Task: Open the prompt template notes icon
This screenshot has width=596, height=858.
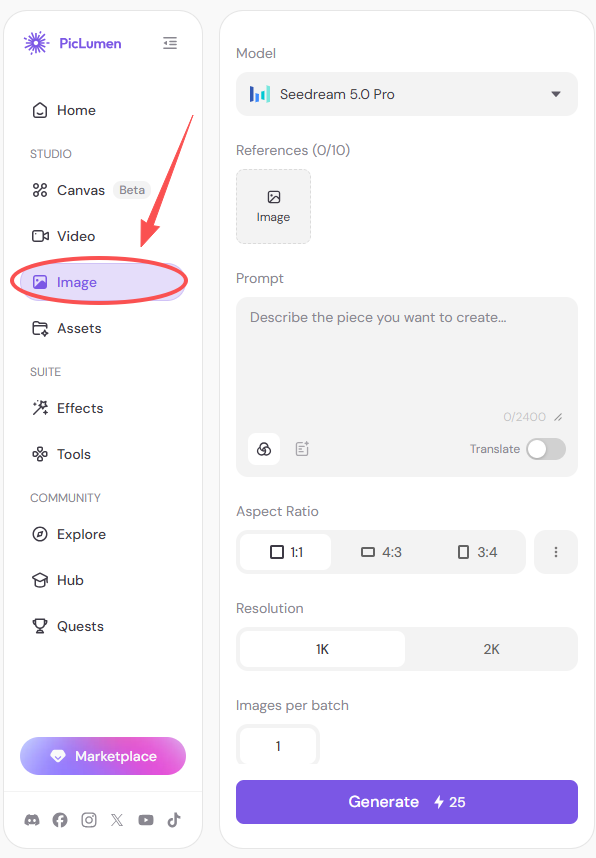Action: click(x=303, y=449)
